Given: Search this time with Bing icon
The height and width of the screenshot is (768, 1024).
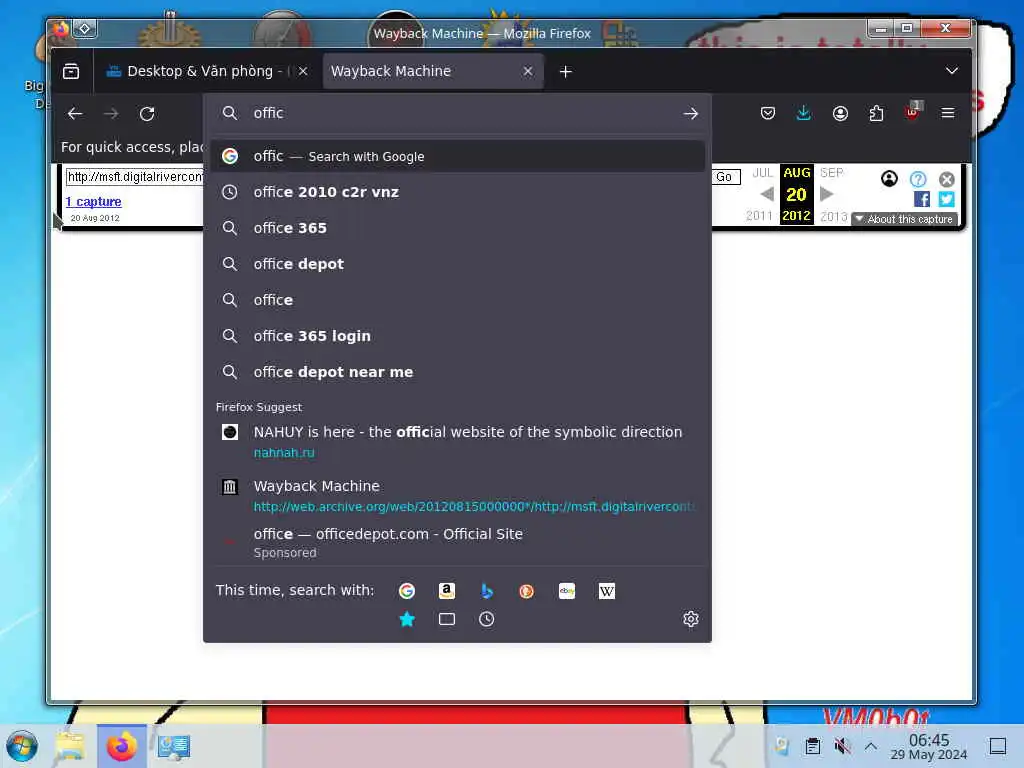Looking at the screenshot, I should point(487,591).
